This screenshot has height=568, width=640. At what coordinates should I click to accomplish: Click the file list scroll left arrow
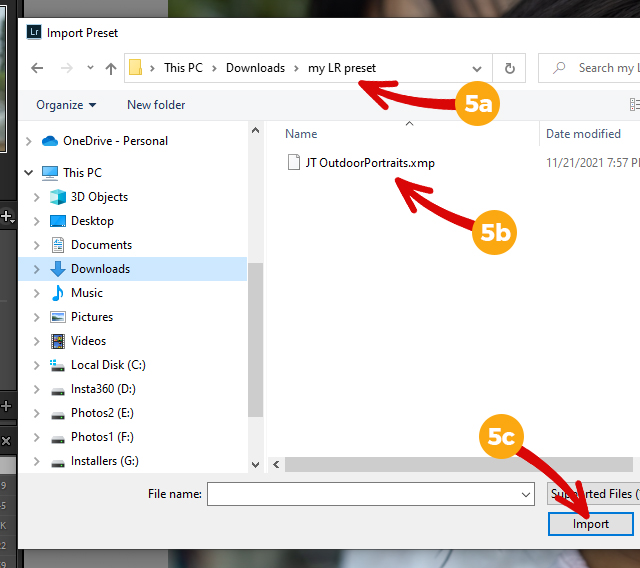coord(276,465)
